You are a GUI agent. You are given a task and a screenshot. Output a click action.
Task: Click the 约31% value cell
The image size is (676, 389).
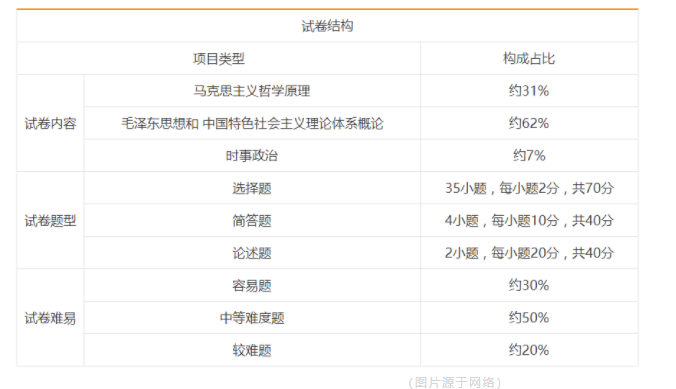tap(529, 91)
